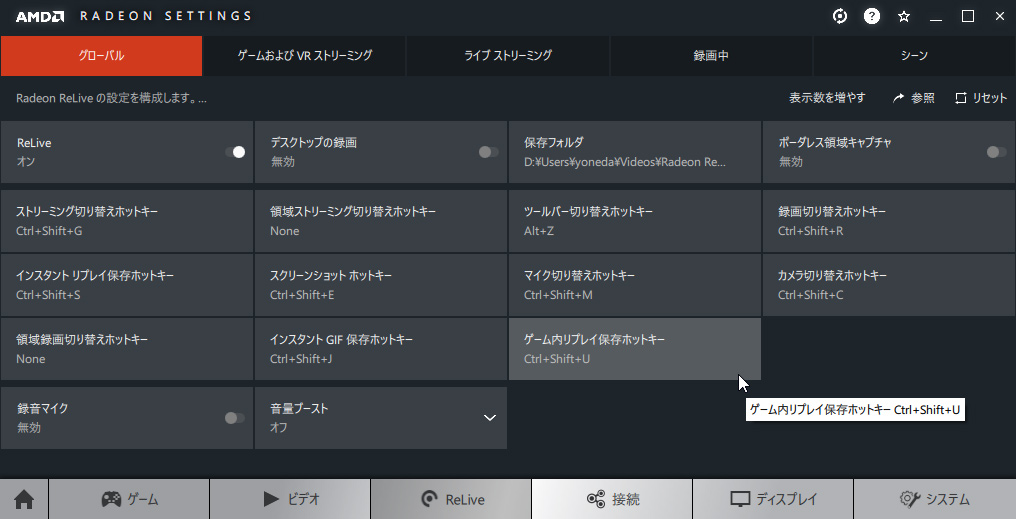Edit 録画切り替えホットキー Ctrl+Shift+R

pos(889,221)
